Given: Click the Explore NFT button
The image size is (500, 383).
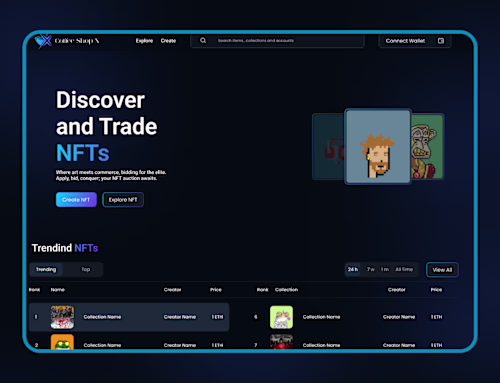Looking at the screenshot, I should (x=123, y=200).
